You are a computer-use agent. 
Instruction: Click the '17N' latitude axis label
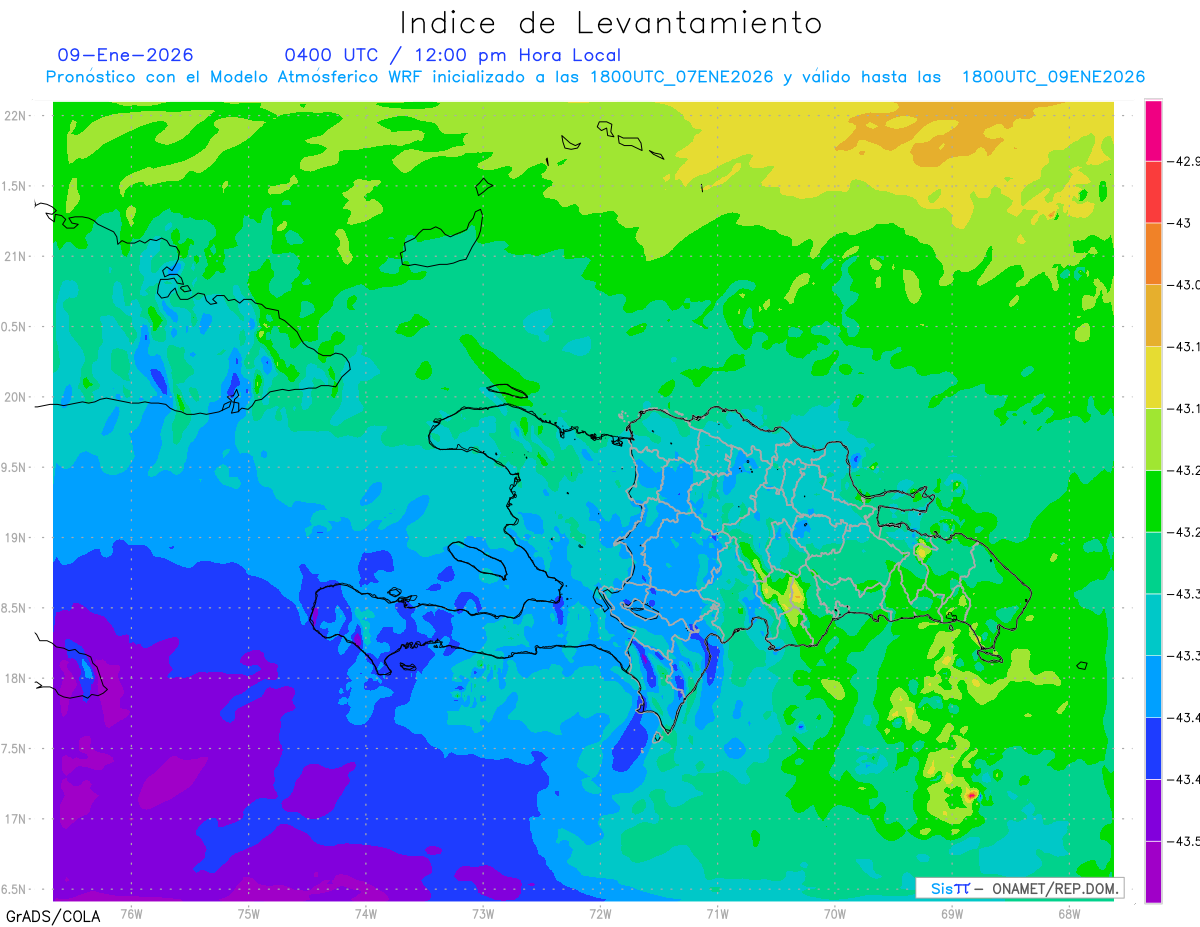[17, 819]
